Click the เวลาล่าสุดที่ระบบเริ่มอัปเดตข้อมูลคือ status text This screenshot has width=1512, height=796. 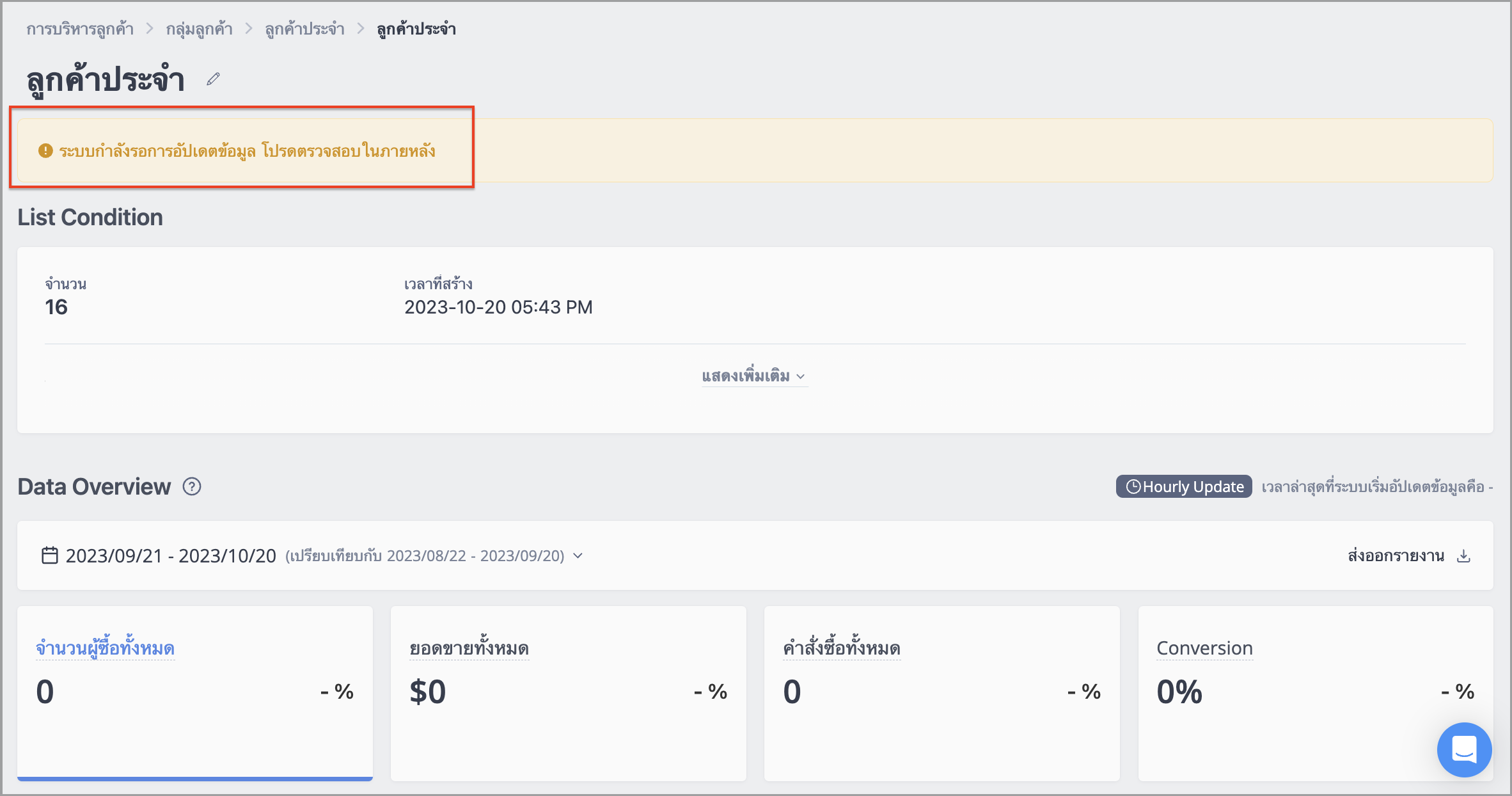pos(1376,487)
